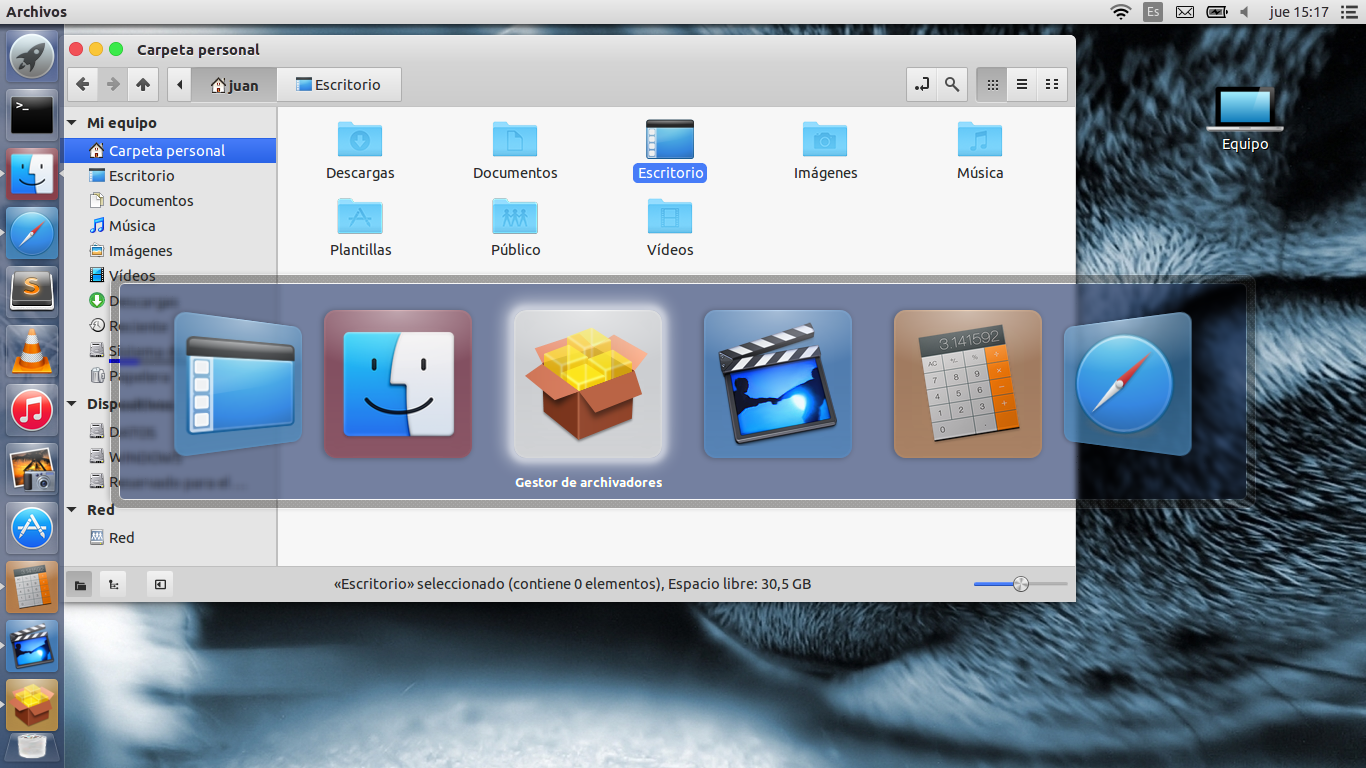Open the Launchpad rocket icon in dock

[x=32, y=56]
